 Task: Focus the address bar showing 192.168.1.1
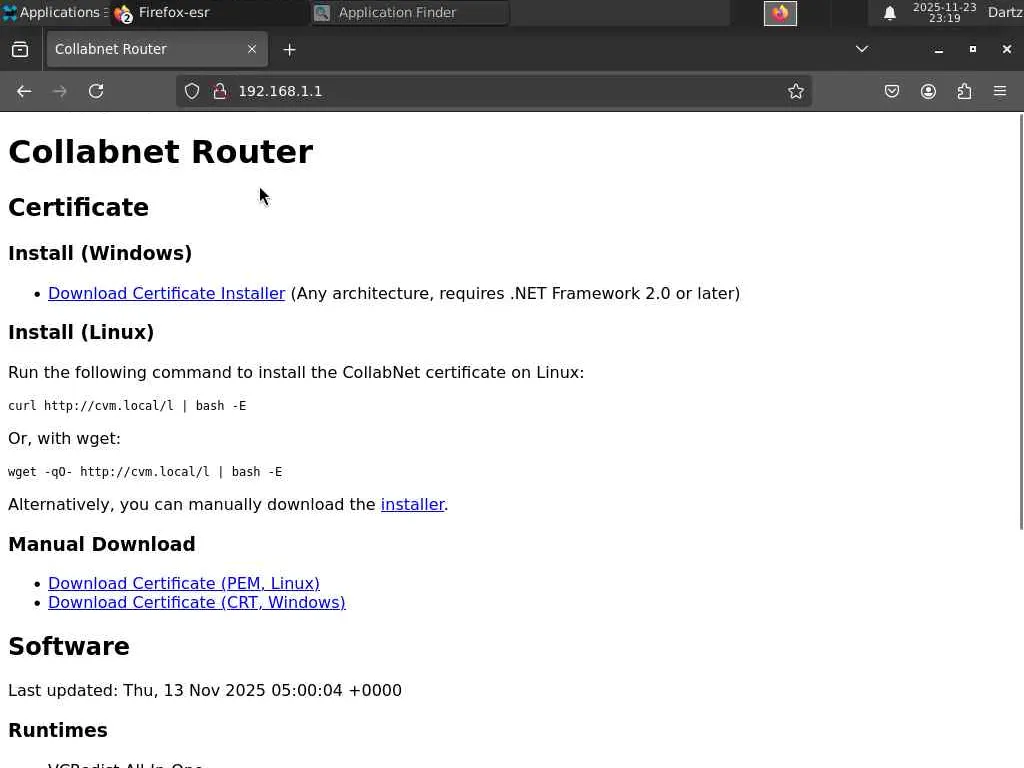[x=494, y=91]
